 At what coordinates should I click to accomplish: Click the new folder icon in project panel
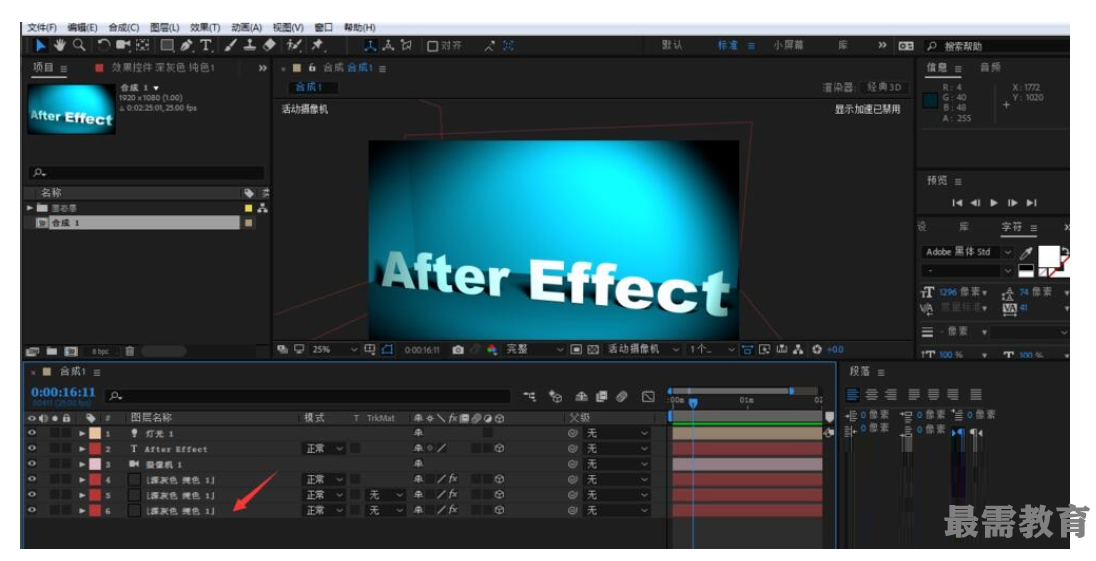click(52, 351)
